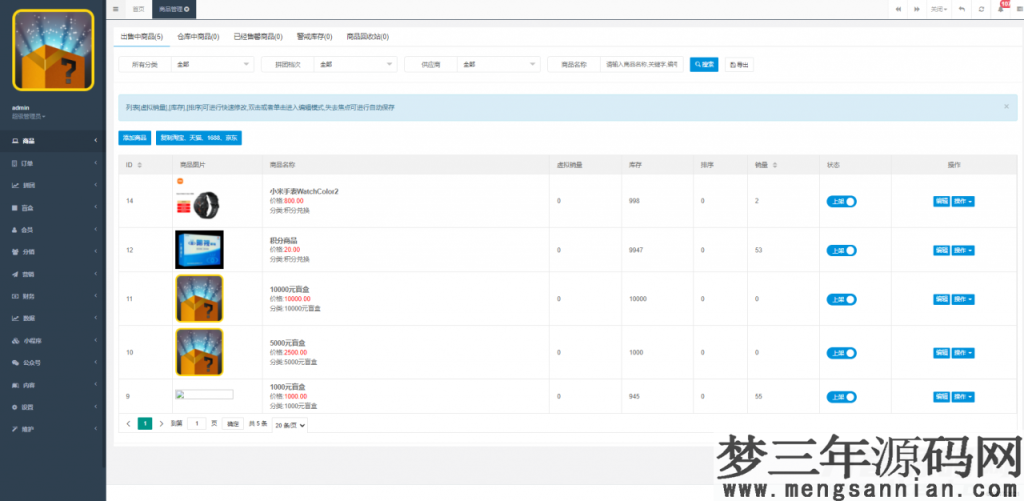Open the 供应商 dropdown
The width and height of the screenshot is (1024, 501).
pos(498,64)
